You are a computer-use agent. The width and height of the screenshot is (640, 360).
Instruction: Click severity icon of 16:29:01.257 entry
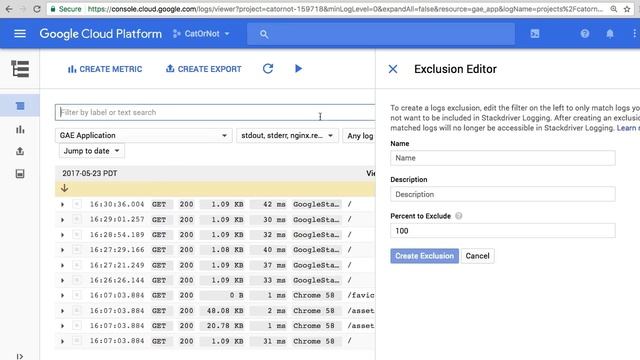point(77,220)
